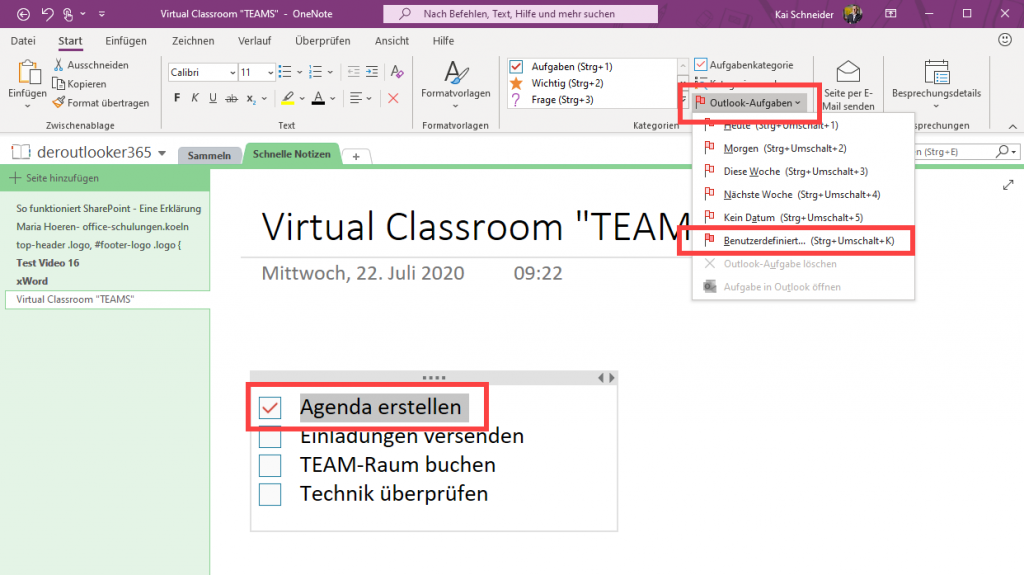Expand bullet list style options
Screen dimensions: 1024x575
pyautogui.click(x=299, y=72)
